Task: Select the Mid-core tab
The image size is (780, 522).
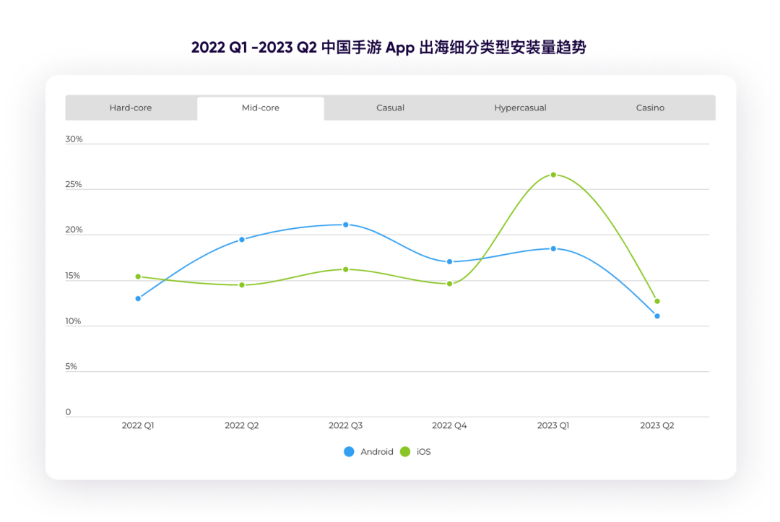Action: point(260,108)
